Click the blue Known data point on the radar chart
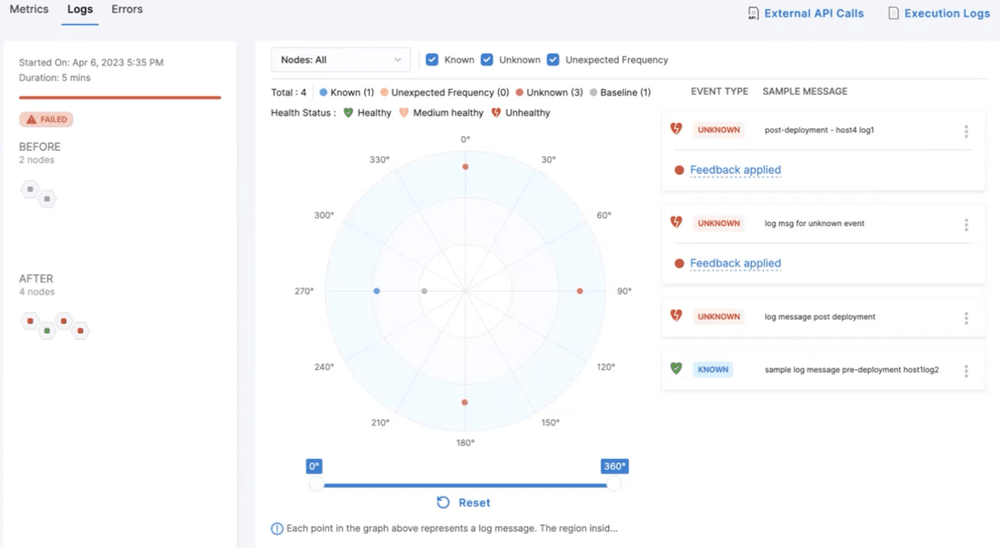 click(x=376, y=291)
